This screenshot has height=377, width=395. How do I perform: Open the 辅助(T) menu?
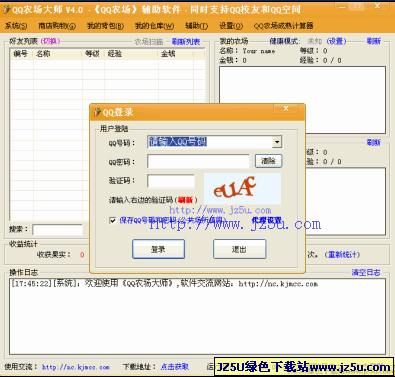pyautogui.click(x=197, y=26)
